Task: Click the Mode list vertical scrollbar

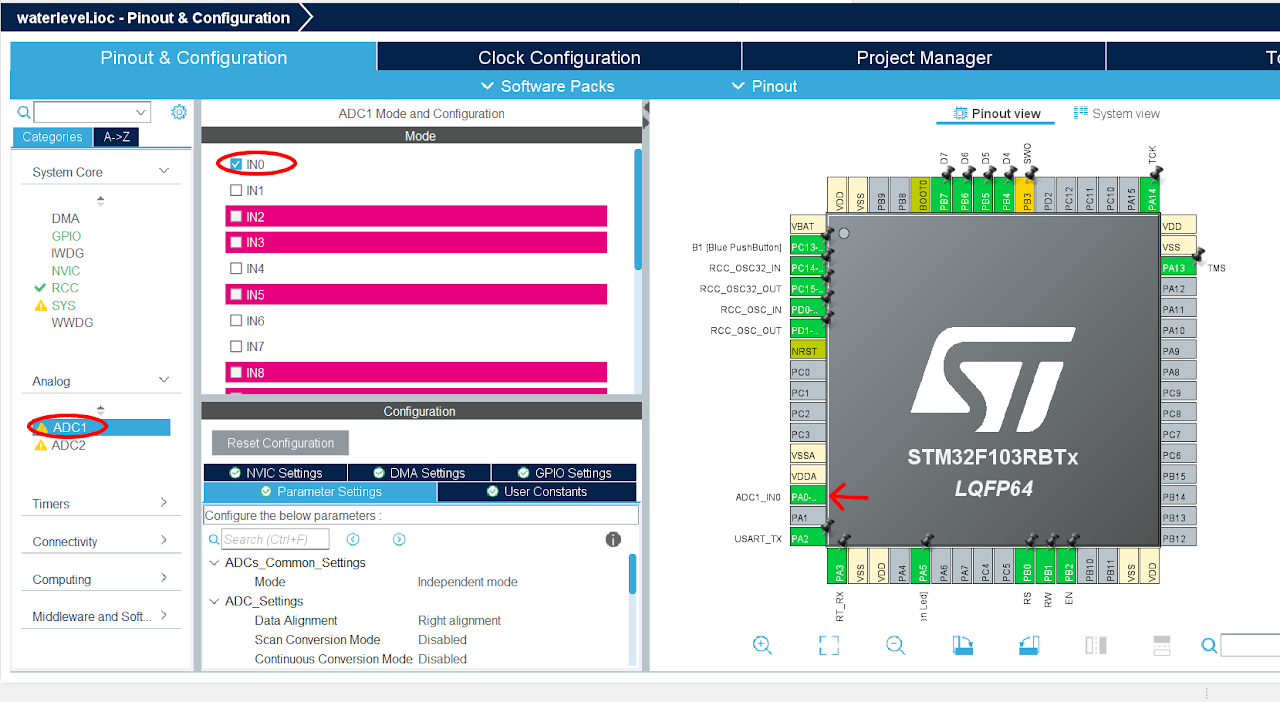Action: 638,208
